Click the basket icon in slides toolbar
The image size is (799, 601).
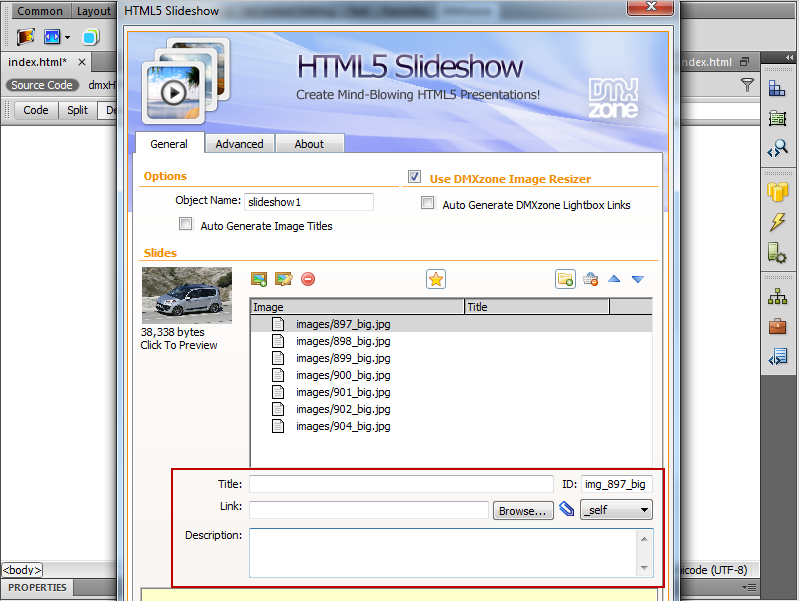[x=590, y=279]
